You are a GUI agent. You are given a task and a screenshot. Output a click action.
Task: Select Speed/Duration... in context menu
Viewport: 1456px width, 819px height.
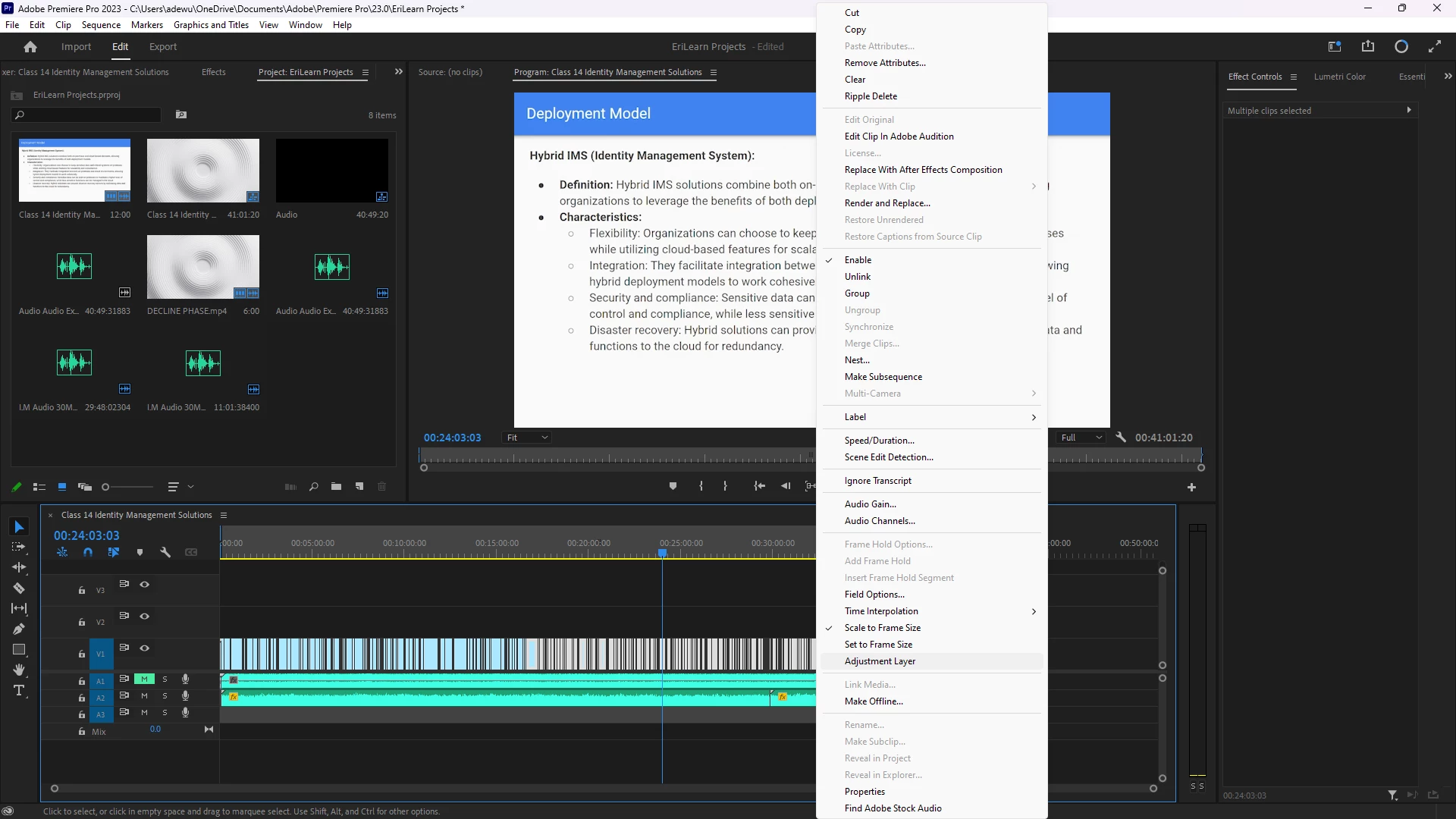[879, 441]
